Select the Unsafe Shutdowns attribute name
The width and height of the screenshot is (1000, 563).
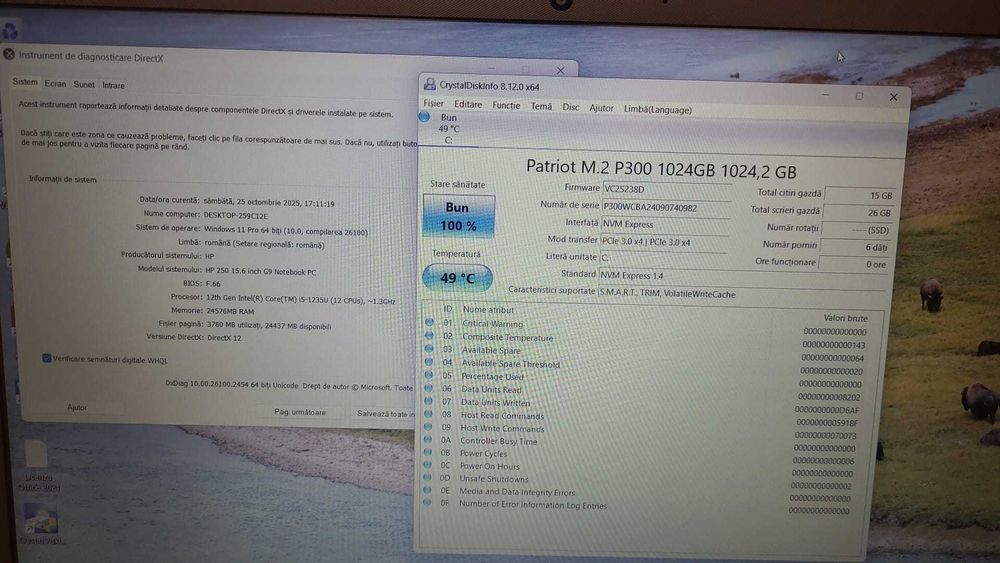[494, 479]
